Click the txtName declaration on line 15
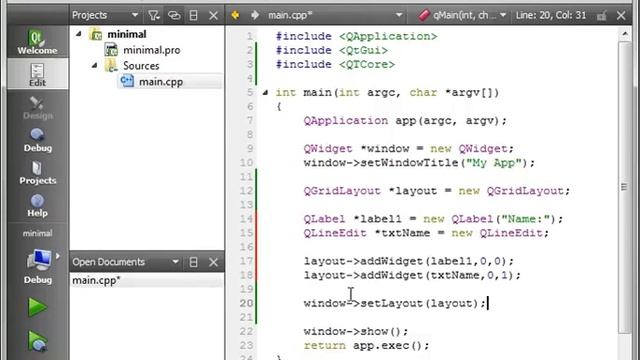This screenshot has width=640, height=360. click(426, 233)
